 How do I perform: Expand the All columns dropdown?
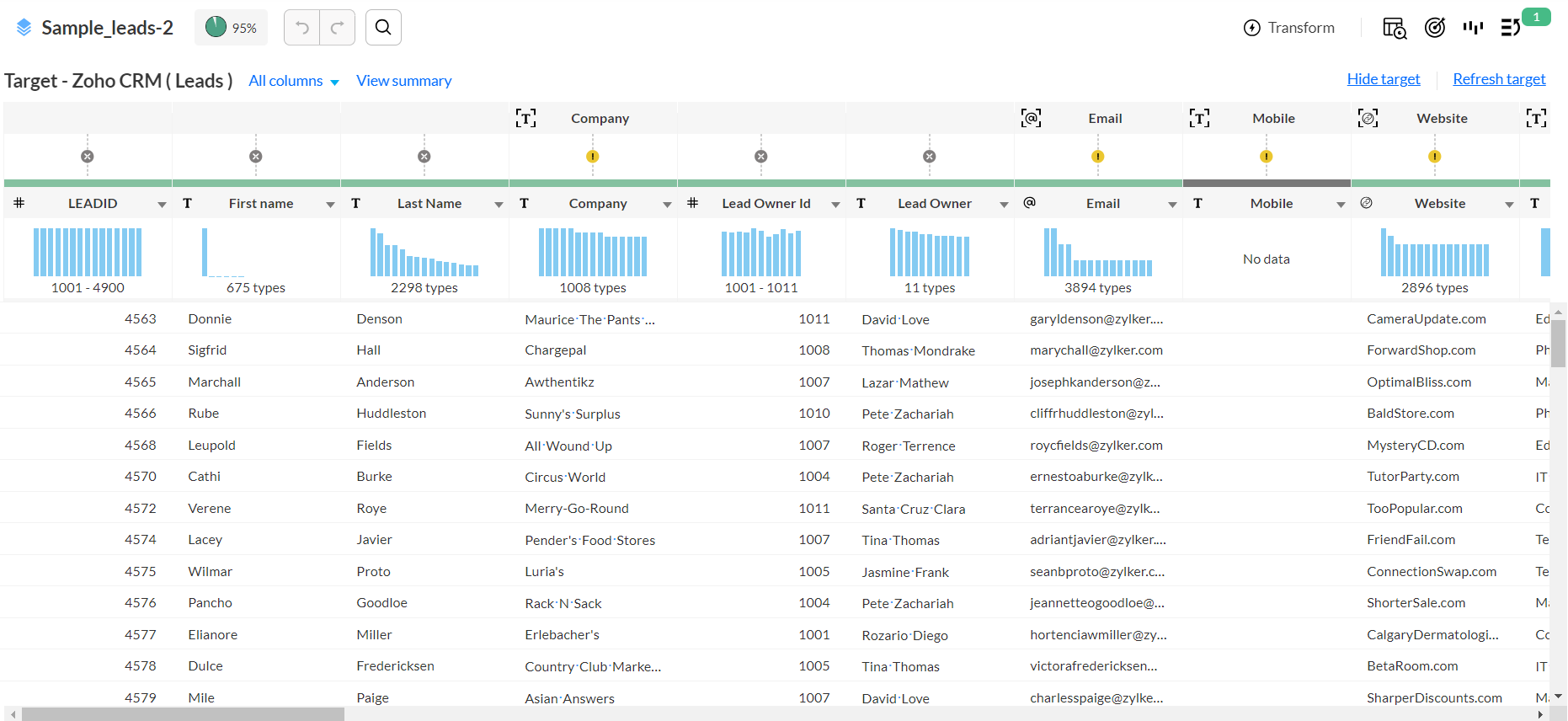(294, 81)
